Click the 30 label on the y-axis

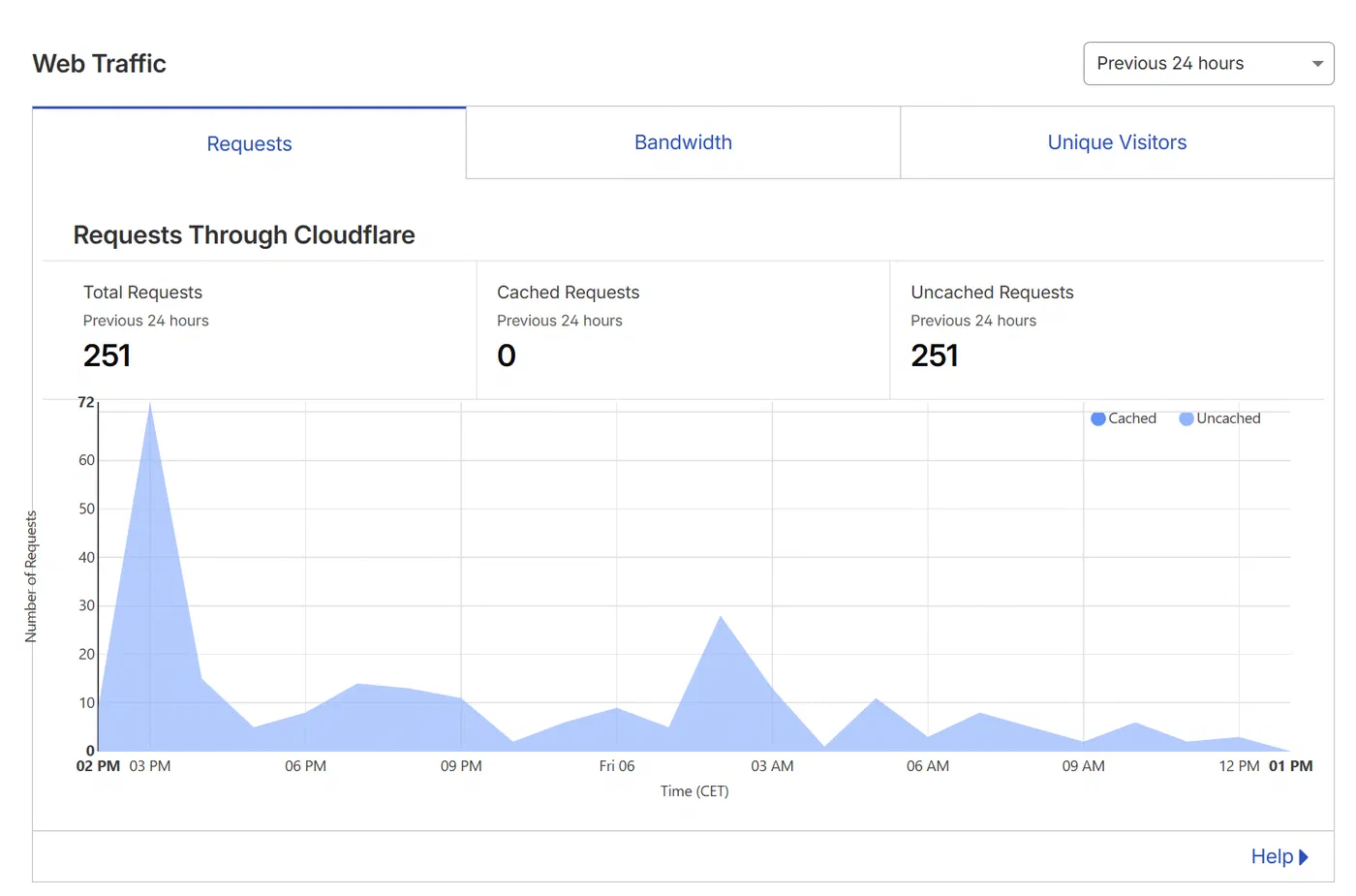(87, 605)
